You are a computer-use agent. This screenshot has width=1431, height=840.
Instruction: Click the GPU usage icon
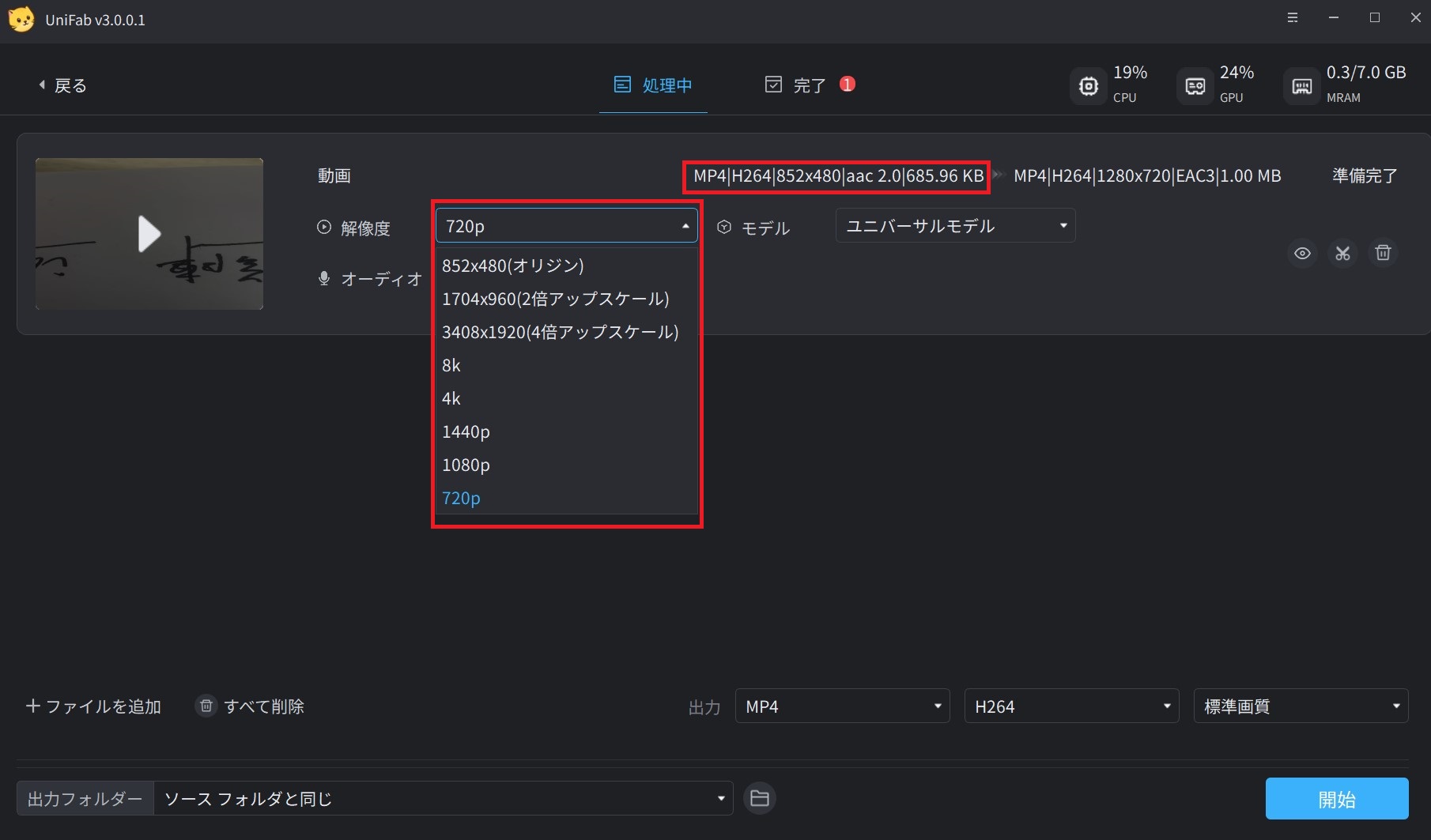point(1195,86)
